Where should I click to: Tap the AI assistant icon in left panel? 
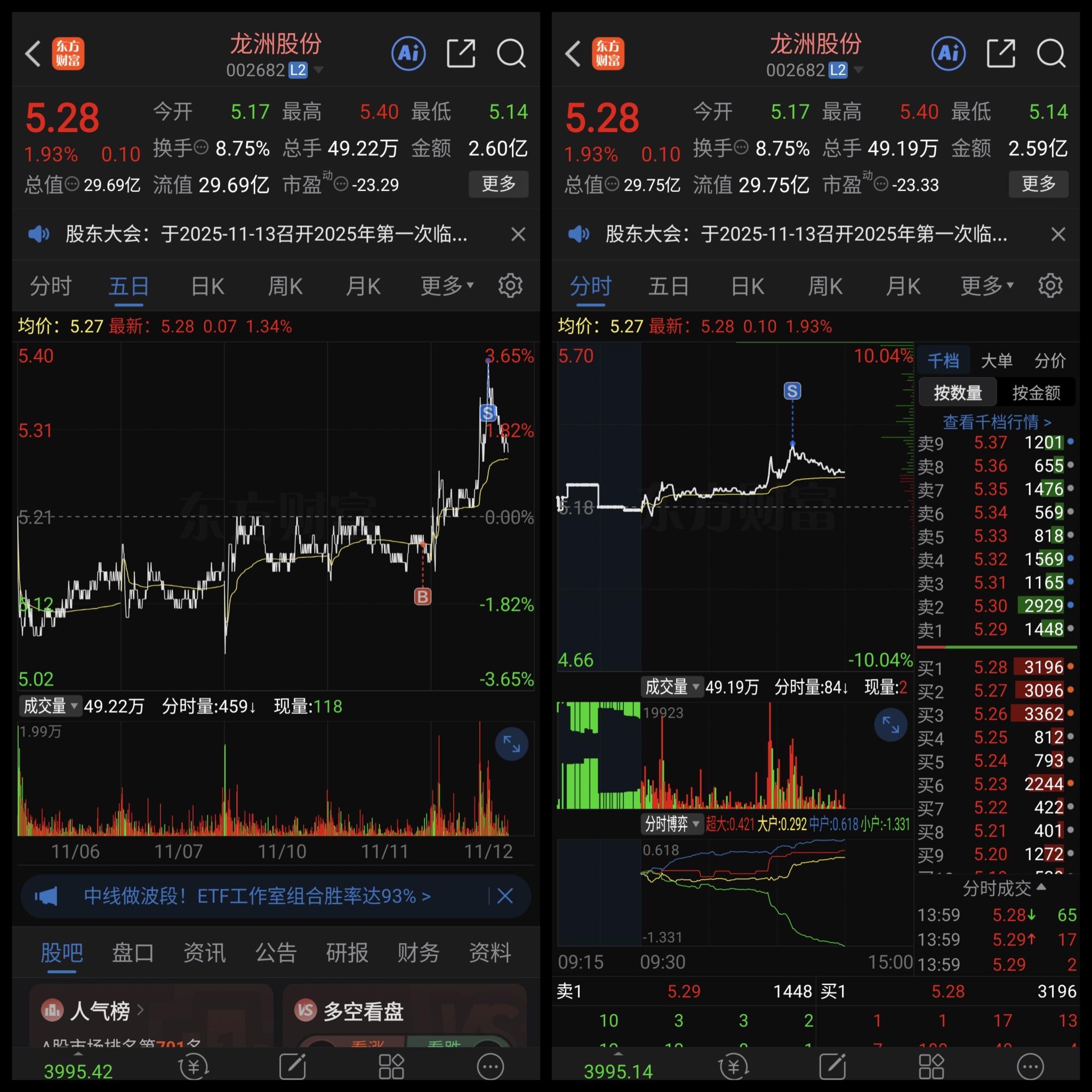click(408, 54)
